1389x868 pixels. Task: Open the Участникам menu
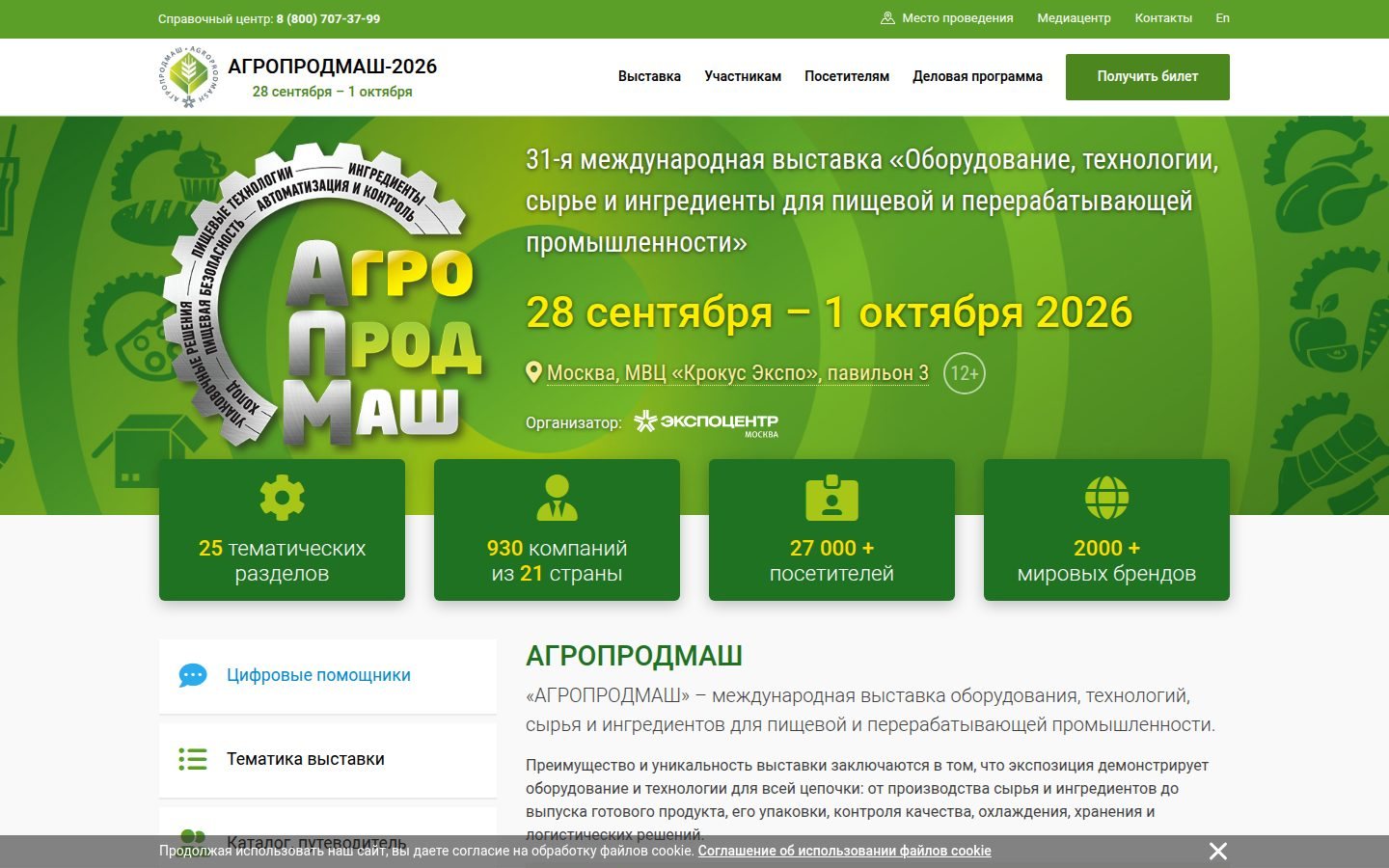(743, 76)
